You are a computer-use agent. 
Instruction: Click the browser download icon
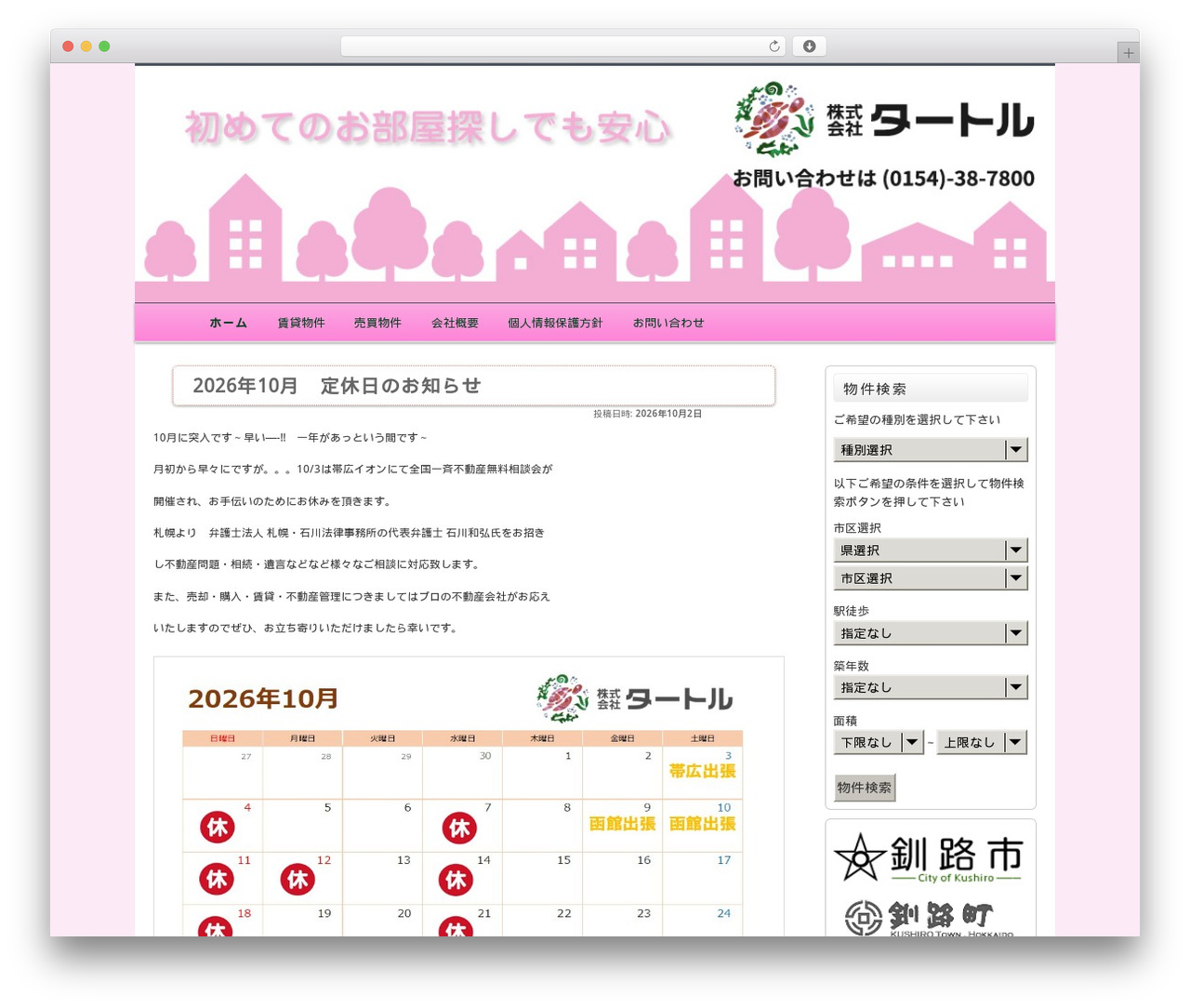pos(809,46)
